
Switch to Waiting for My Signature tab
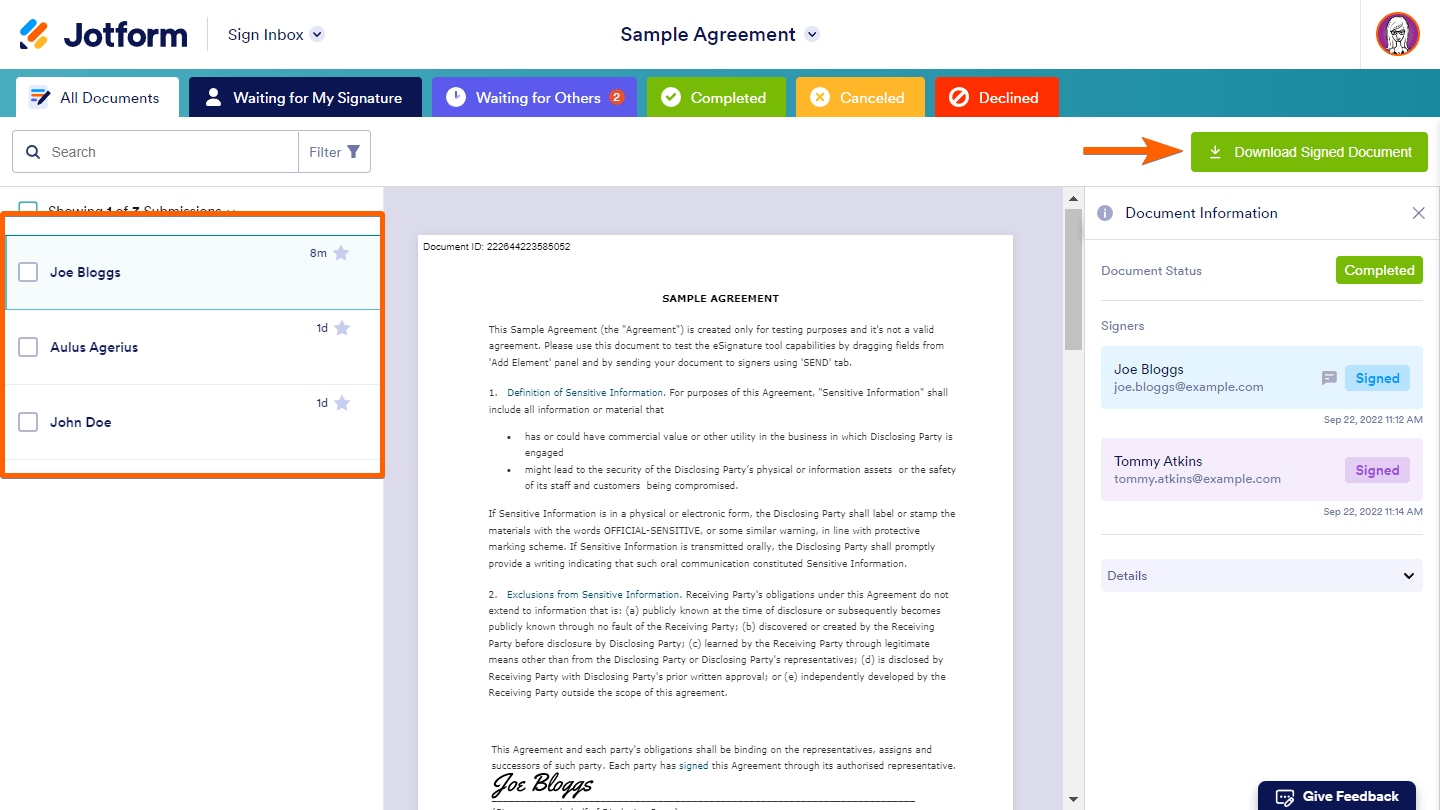(x=305, y=98)
